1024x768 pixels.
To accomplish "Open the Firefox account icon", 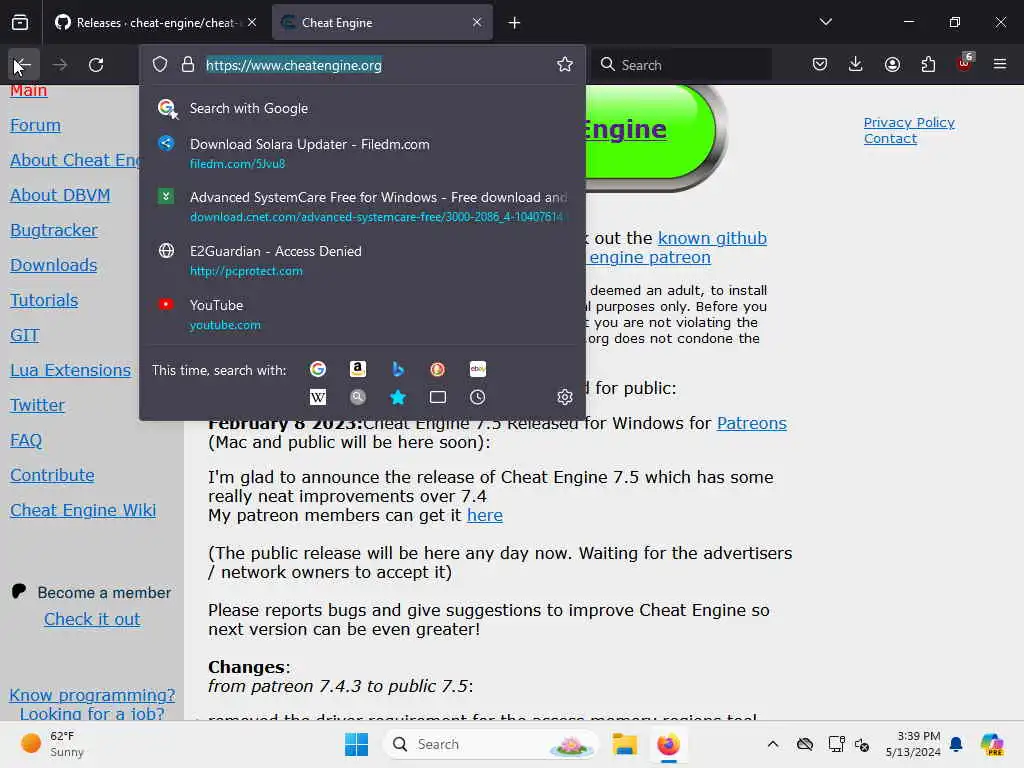I will [x=892, y=65].
